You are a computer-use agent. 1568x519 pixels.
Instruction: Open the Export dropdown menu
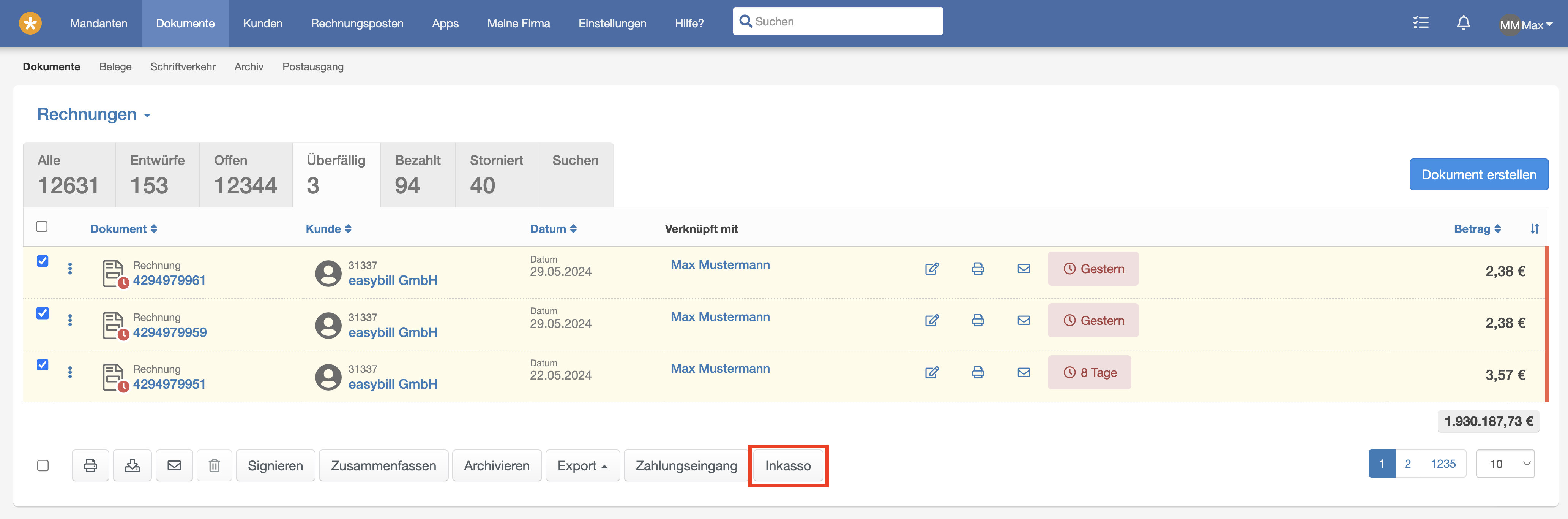point(582,465)
